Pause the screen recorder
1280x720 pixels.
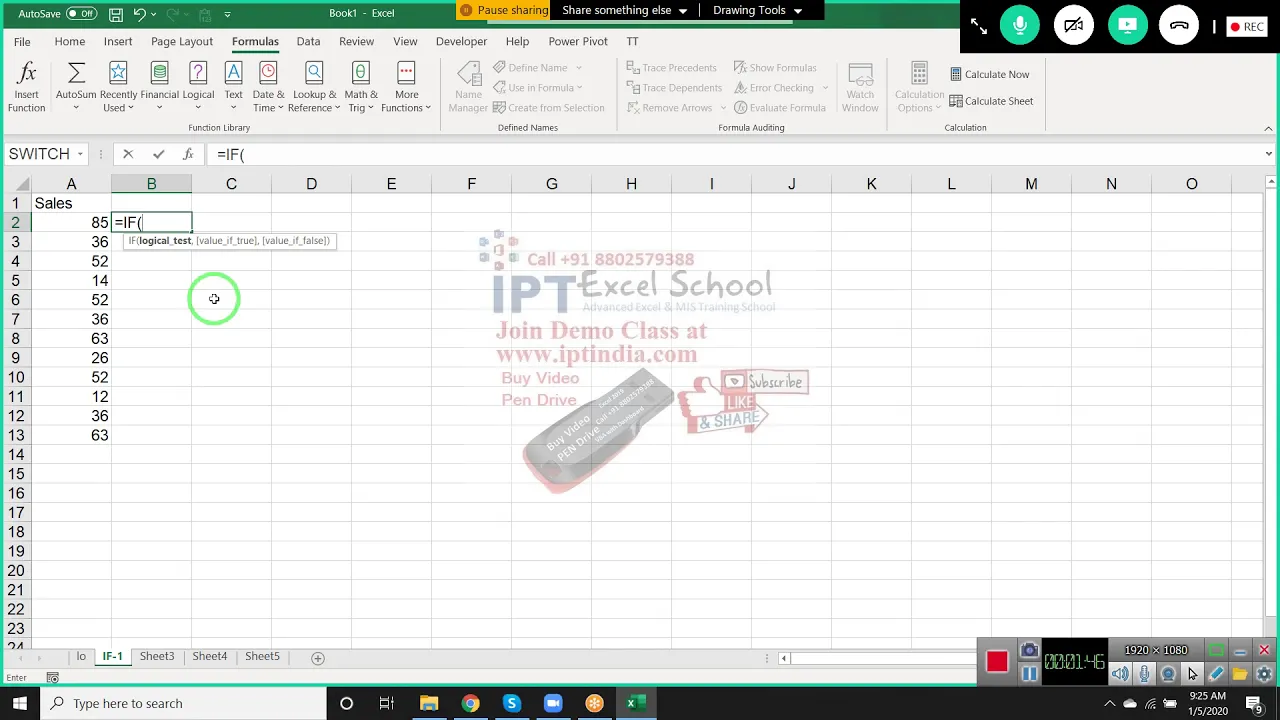[1029, 674]
